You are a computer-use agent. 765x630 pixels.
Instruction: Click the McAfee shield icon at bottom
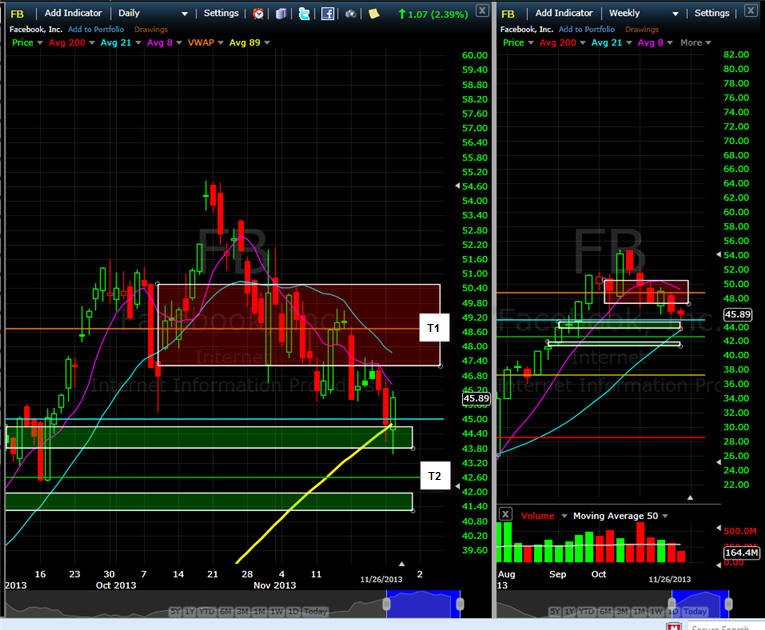[674, 626]
